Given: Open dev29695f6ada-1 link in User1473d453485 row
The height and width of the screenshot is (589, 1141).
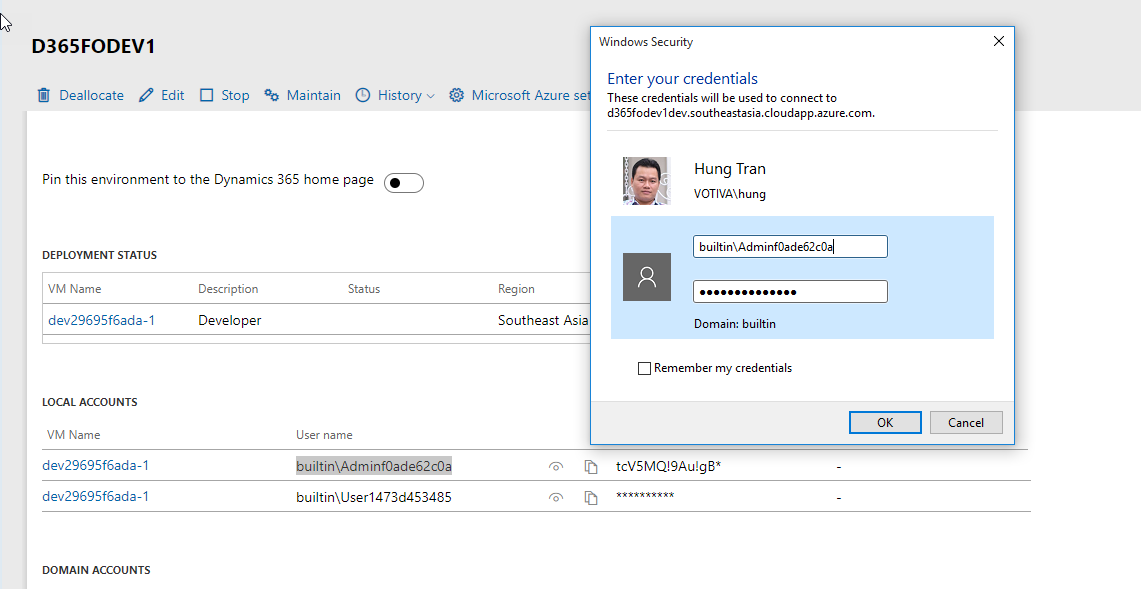Looking at the screenshot, I should [x=95, y=497].
